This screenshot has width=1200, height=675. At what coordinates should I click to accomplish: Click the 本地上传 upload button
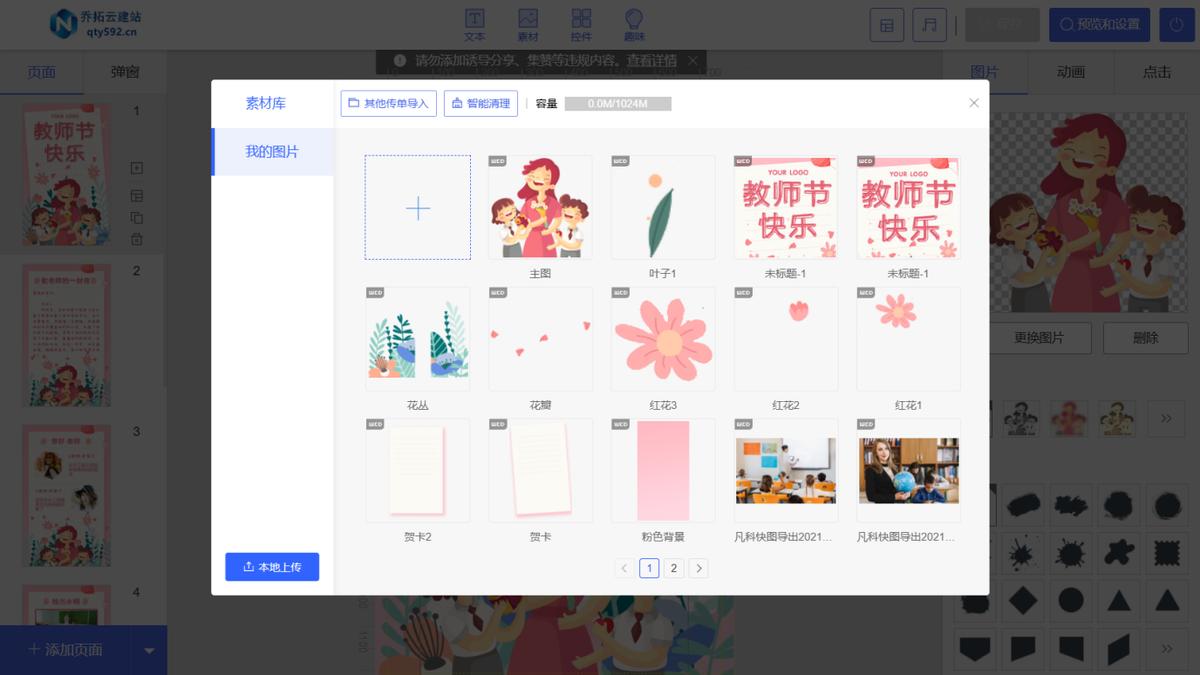pos(271,566)
